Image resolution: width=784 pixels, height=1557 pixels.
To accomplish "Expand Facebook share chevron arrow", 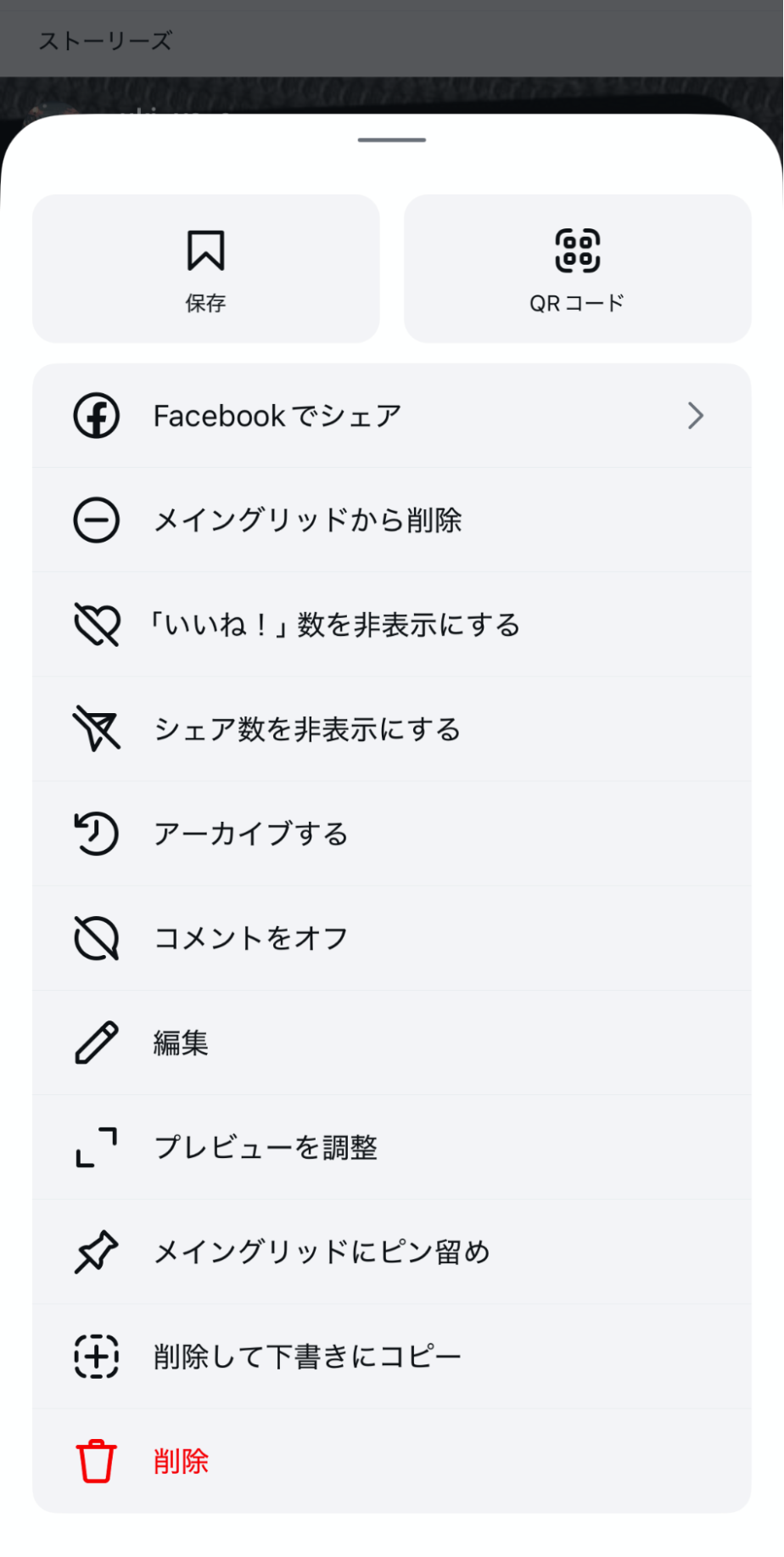I will 696,416.
